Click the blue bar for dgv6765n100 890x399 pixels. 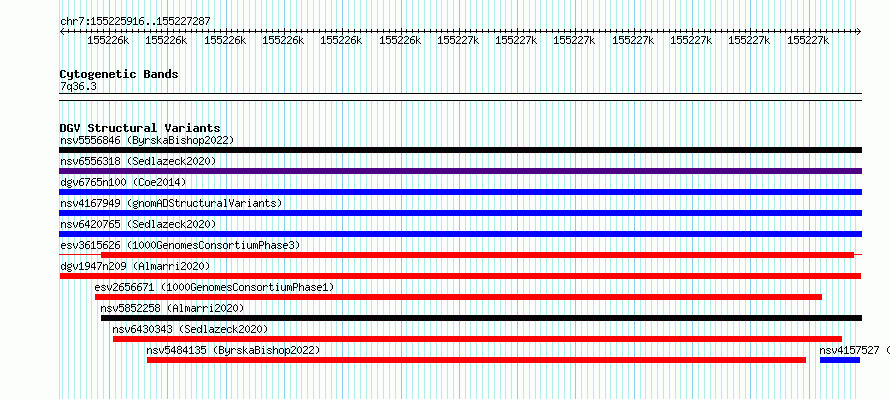tap(460, 192)
